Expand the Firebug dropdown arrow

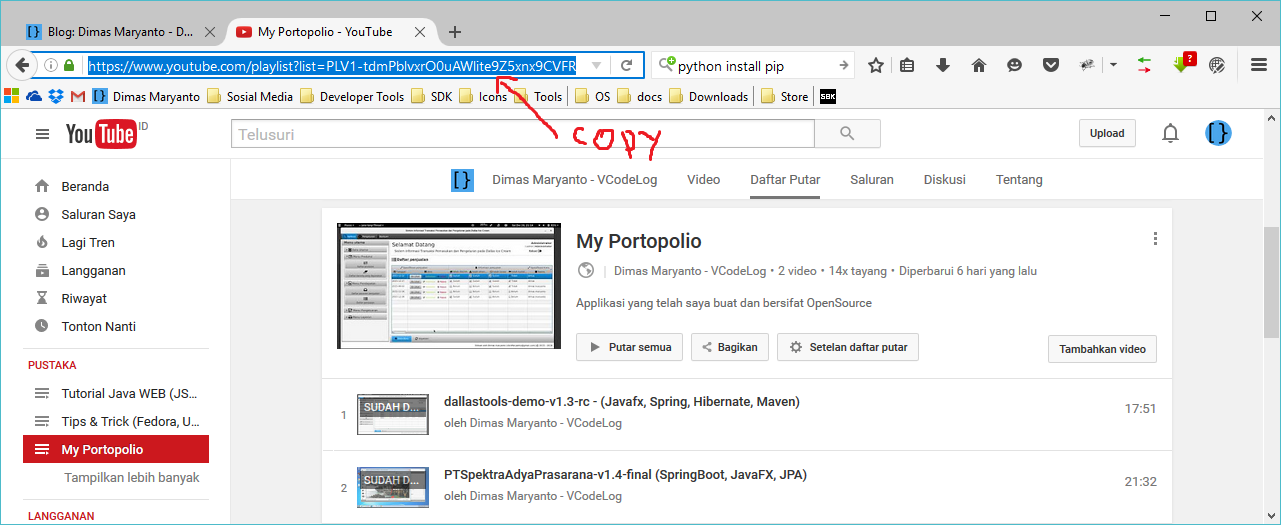pyautogui.click(x=1113, y=65)
